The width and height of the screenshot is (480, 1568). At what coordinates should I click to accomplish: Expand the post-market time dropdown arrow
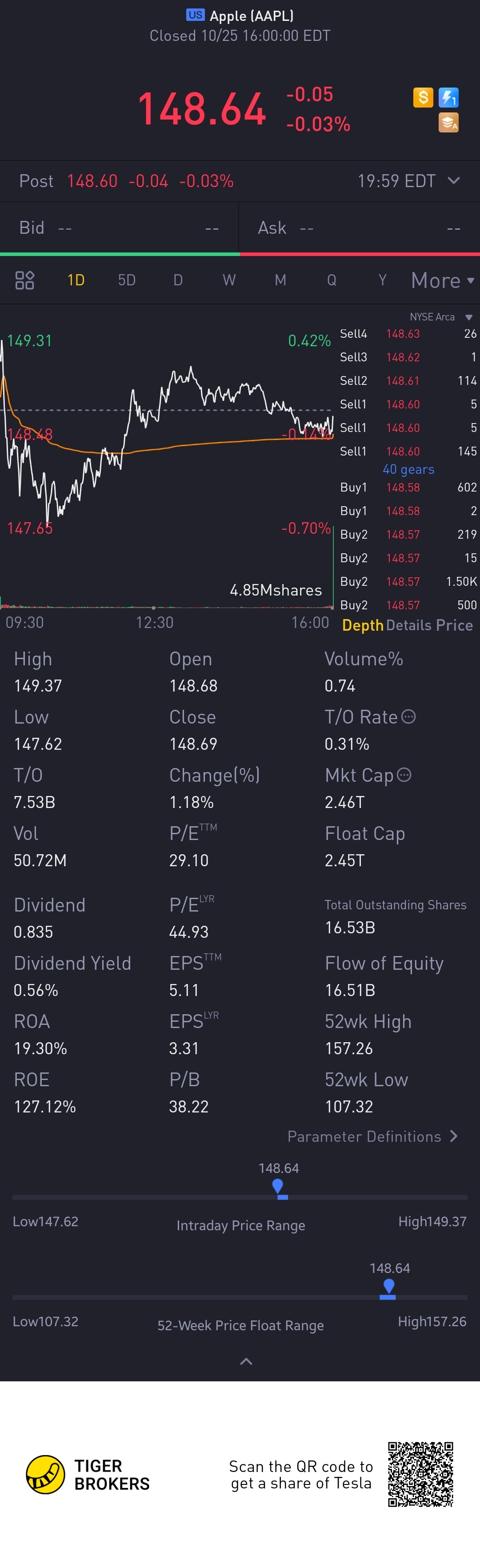pyautogui.click(x=453, y=181)
